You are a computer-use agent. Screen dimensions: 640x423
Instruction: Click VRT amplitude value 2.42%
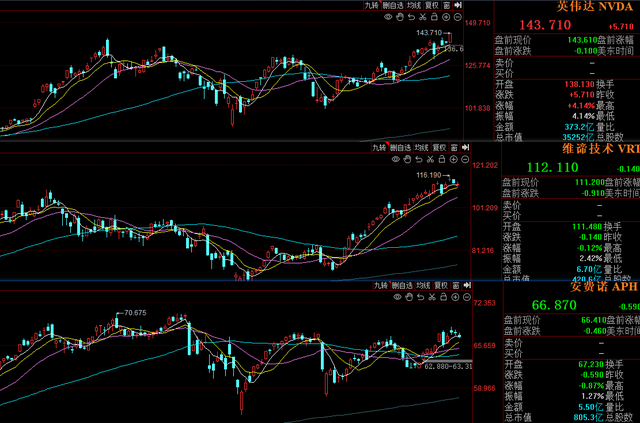591,258
